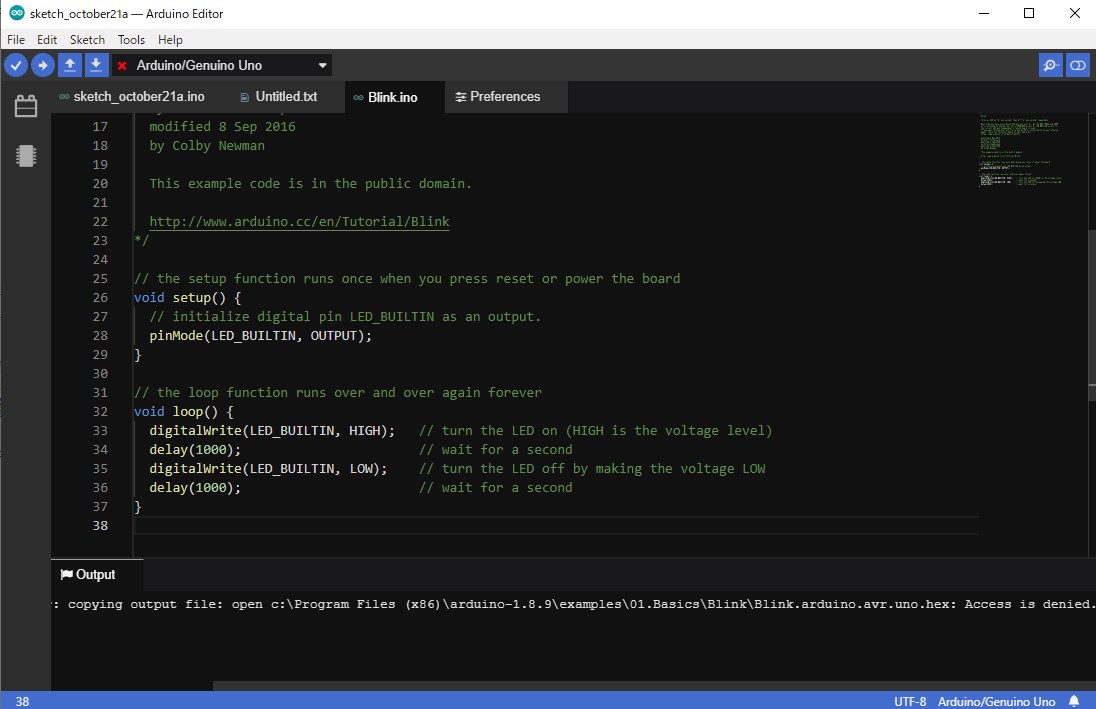
Task: Click the Arduino logo in title bar
Action: 17,13
